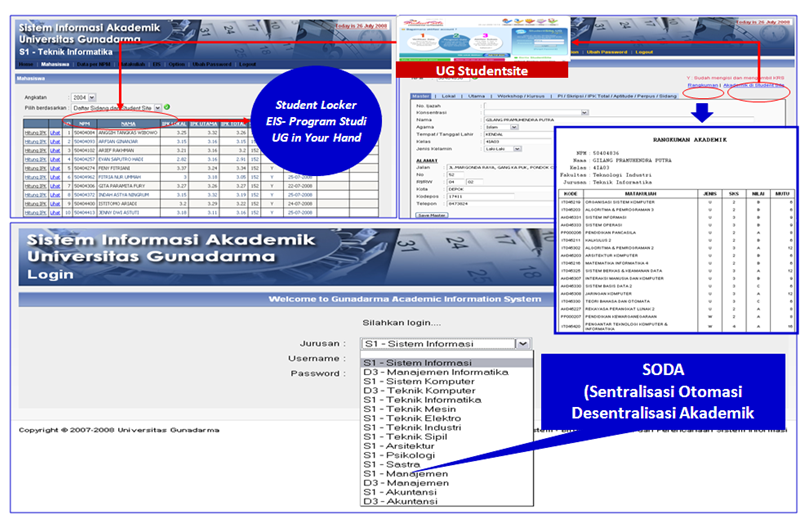
Task: Select S1 - Teknik Industri option
Action: (447, 427)
